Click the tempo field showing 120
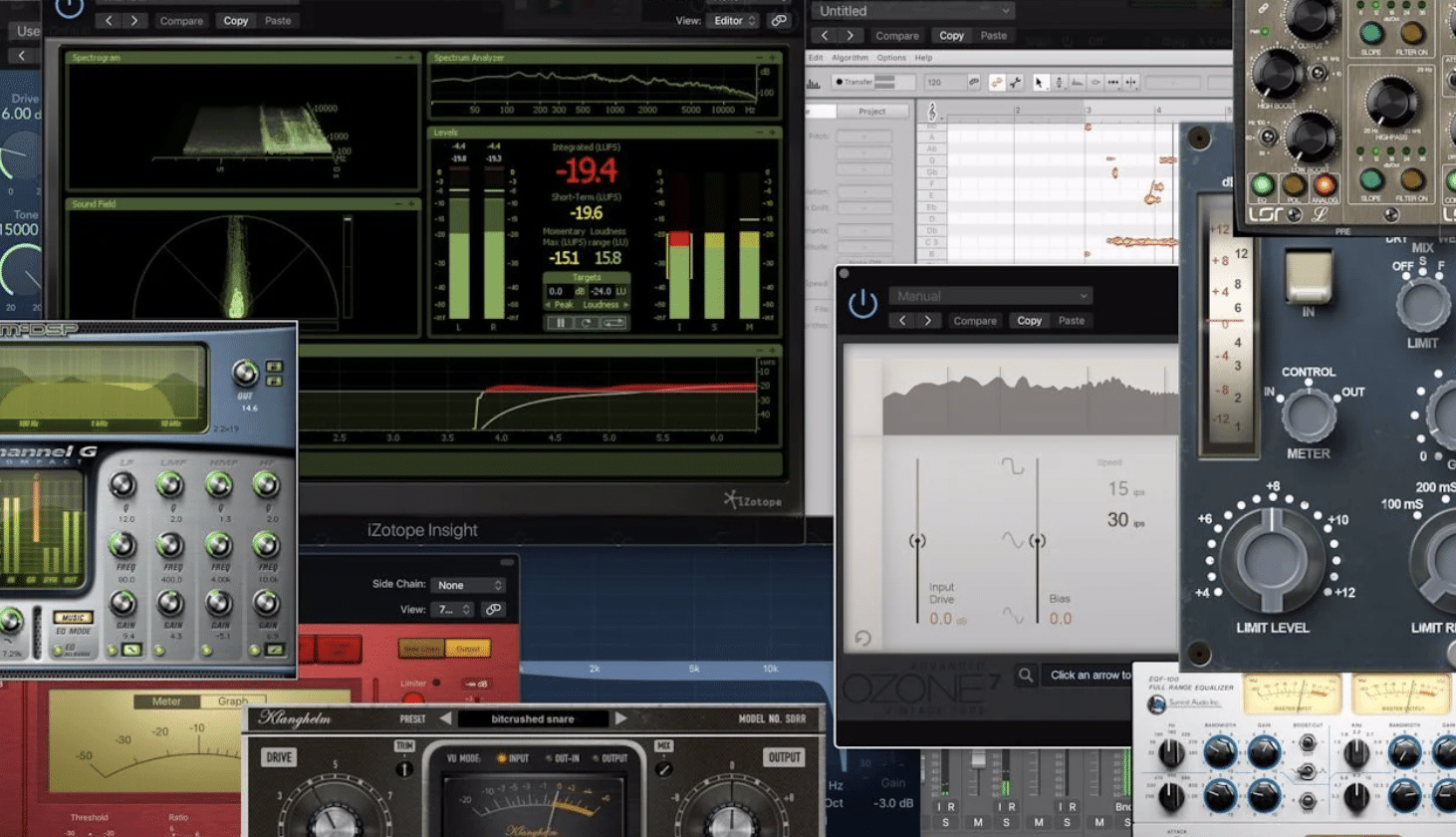The image size is (1456, 837). 946,82
